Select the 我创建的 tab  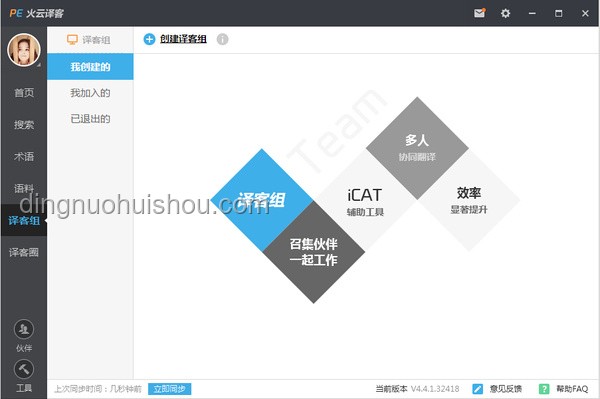(x=90, y=67)
